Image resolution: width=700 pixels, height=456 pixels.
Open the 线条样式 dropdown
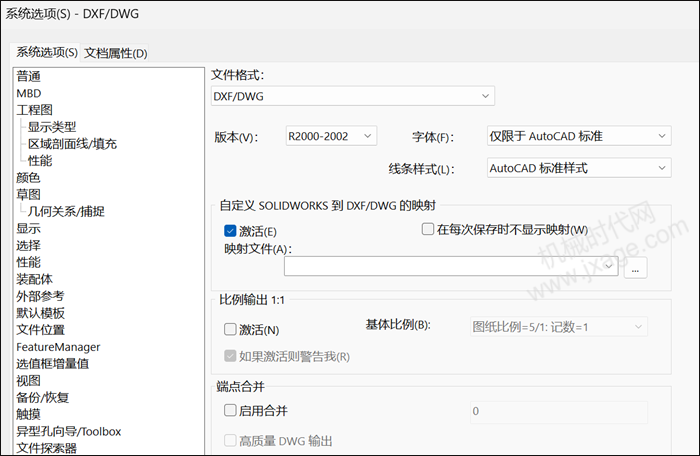tap(579, 168)
